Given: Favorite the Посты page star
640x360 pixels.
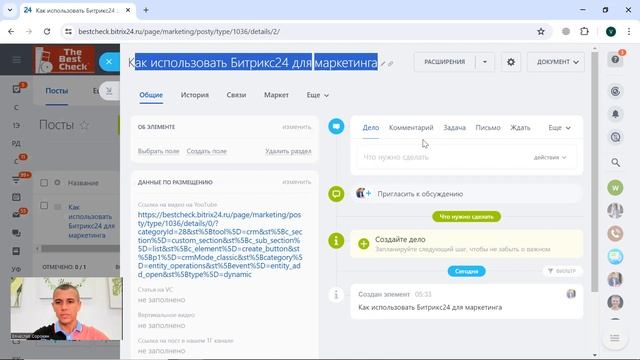Looking at the screenshot, I should click(x=84, y=125).
